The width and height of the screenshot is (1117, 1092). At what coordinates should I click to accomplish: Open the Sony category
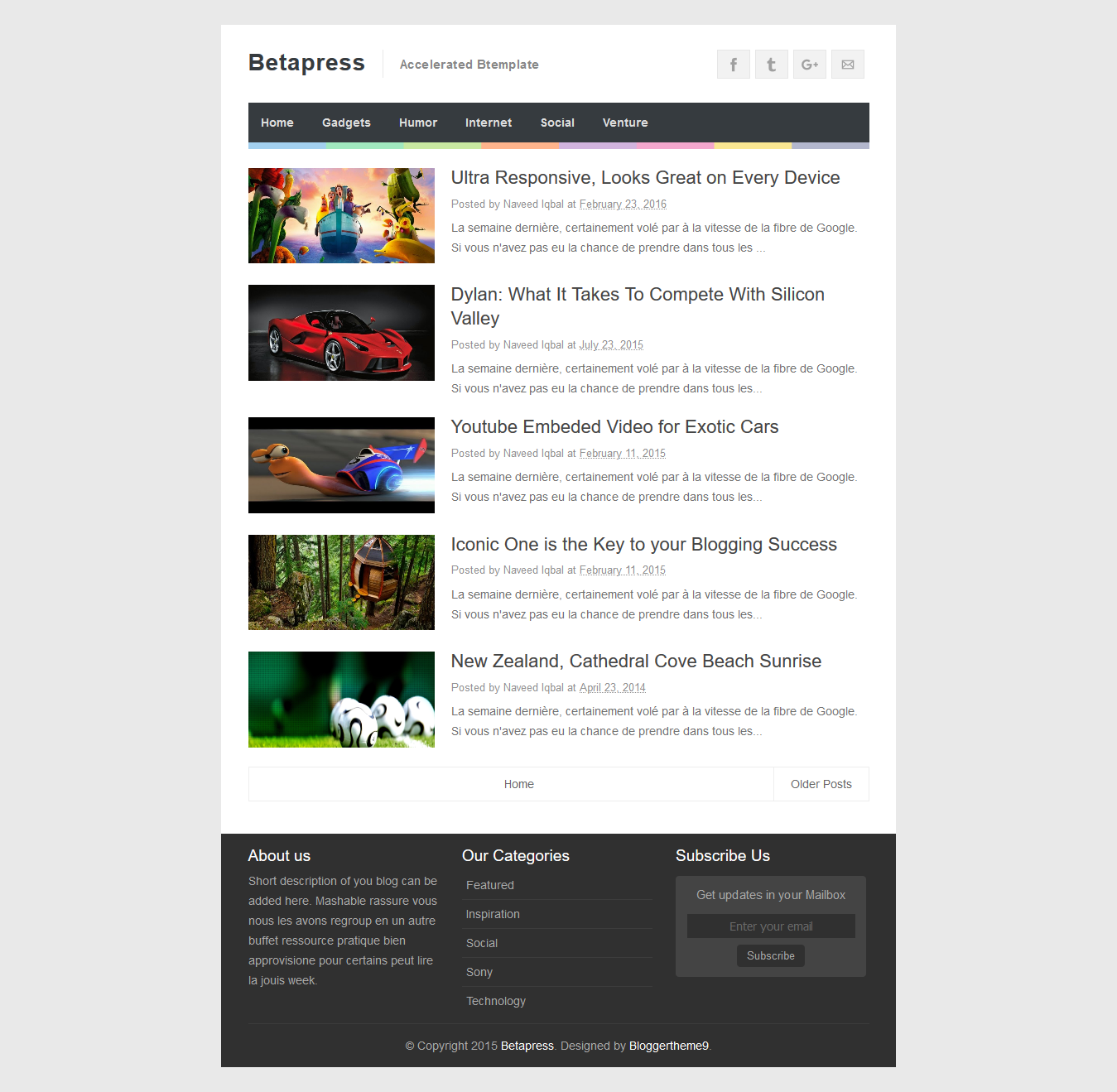pos(479,972)
